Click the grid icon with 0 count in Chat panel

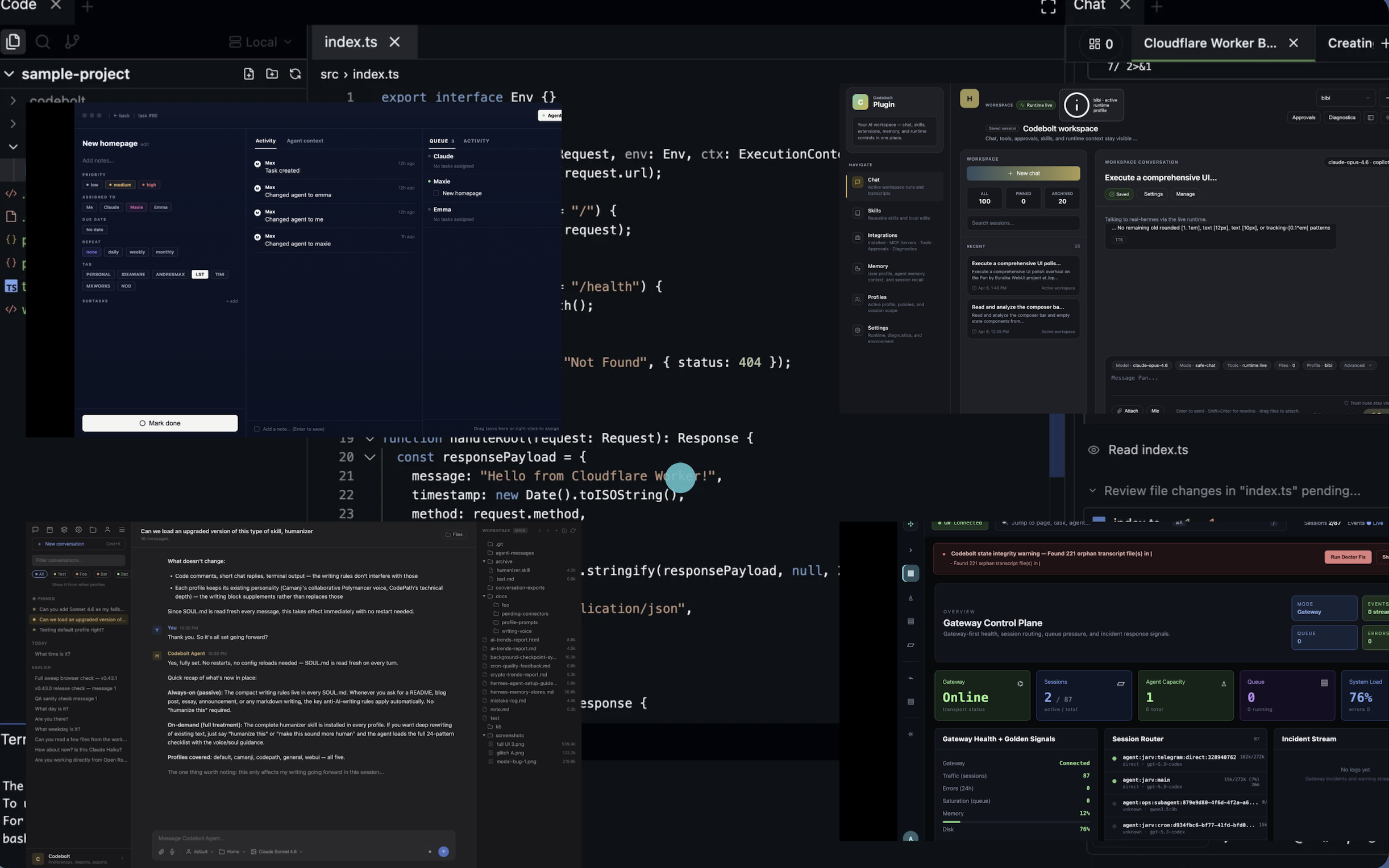[1101, 44]
